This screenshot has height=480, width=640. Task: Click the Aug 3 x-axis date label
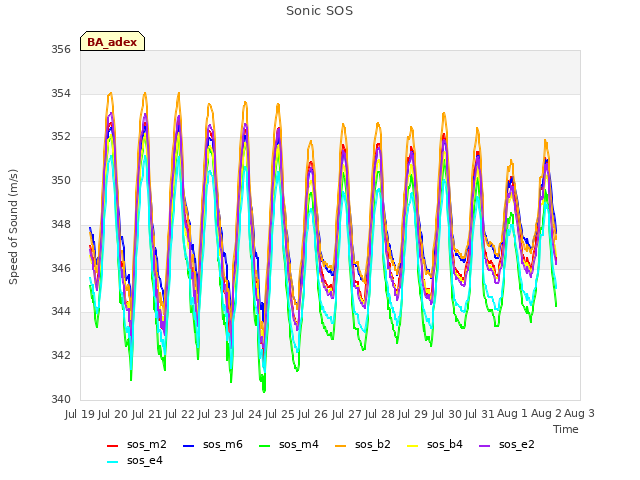(579, 414)
